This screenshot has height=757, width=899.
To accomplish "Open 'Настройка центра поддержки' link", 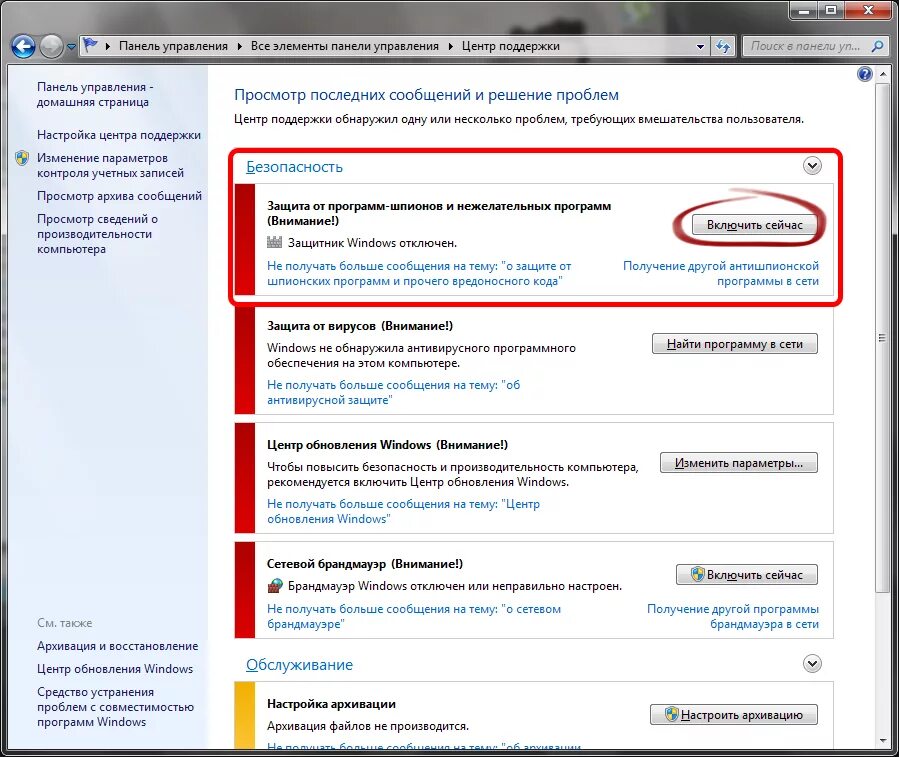I will (x=119, y=135).
